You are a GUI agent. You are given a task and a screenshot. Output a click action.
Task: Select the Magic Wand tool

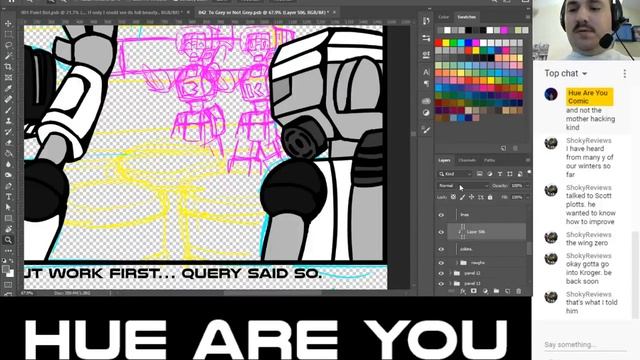(8, 56)
